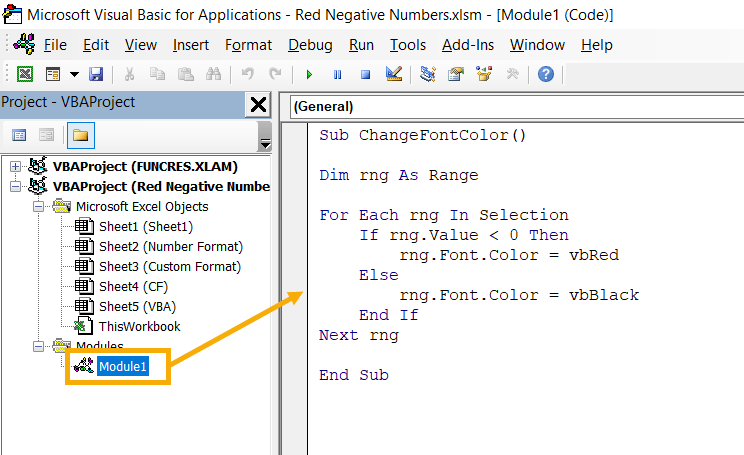Click the Reset stop icon
Image resolution: width=744 pixels, height=455 pixels.
365,74
